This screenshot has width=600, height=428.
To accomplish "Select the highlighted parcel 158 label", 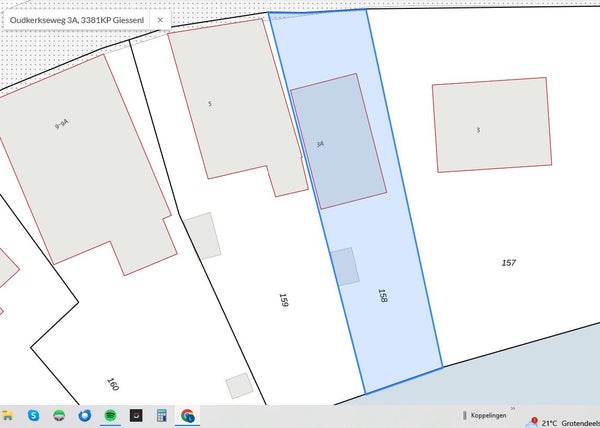I will [382, 296].
